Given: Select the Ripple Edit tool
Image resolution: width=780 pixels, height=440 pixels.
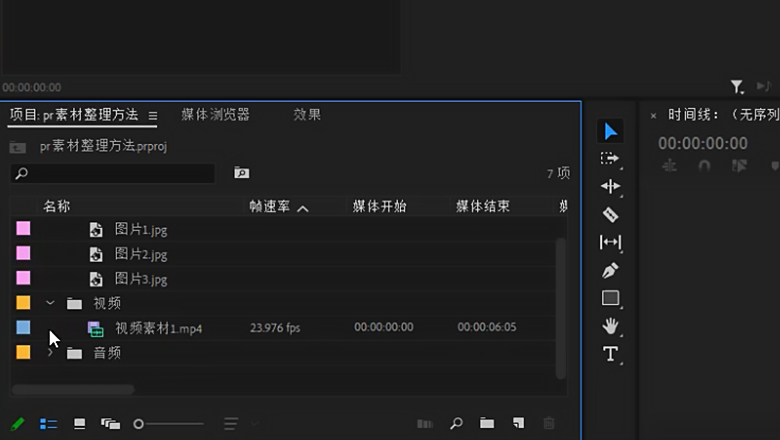Looking at the screenshot, I should (x=610, y=186).
